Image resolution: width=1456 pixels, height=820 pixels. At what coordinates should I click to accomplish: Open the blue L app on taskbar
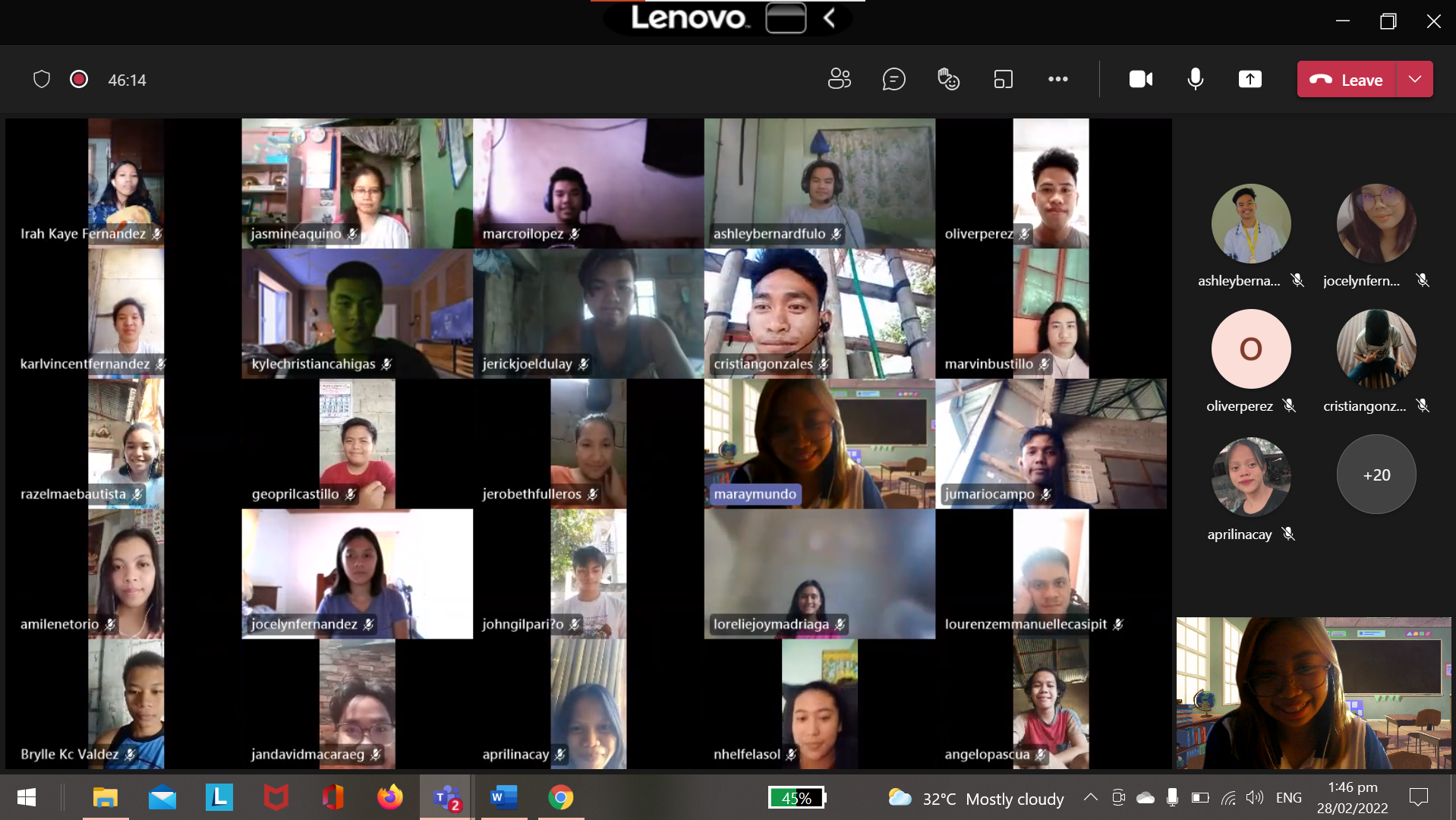click(x=219, y=797)
